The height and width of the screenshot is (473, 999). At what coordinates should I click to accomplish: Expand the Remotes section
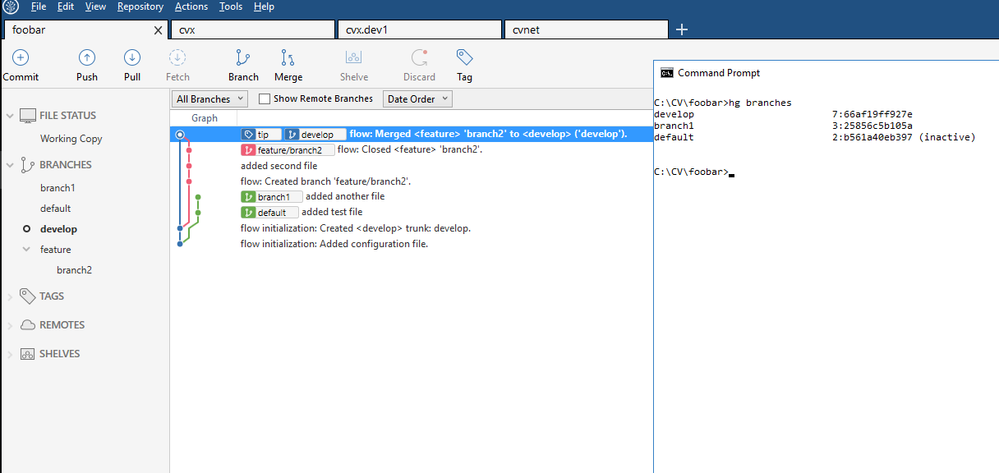pos(10,325)
